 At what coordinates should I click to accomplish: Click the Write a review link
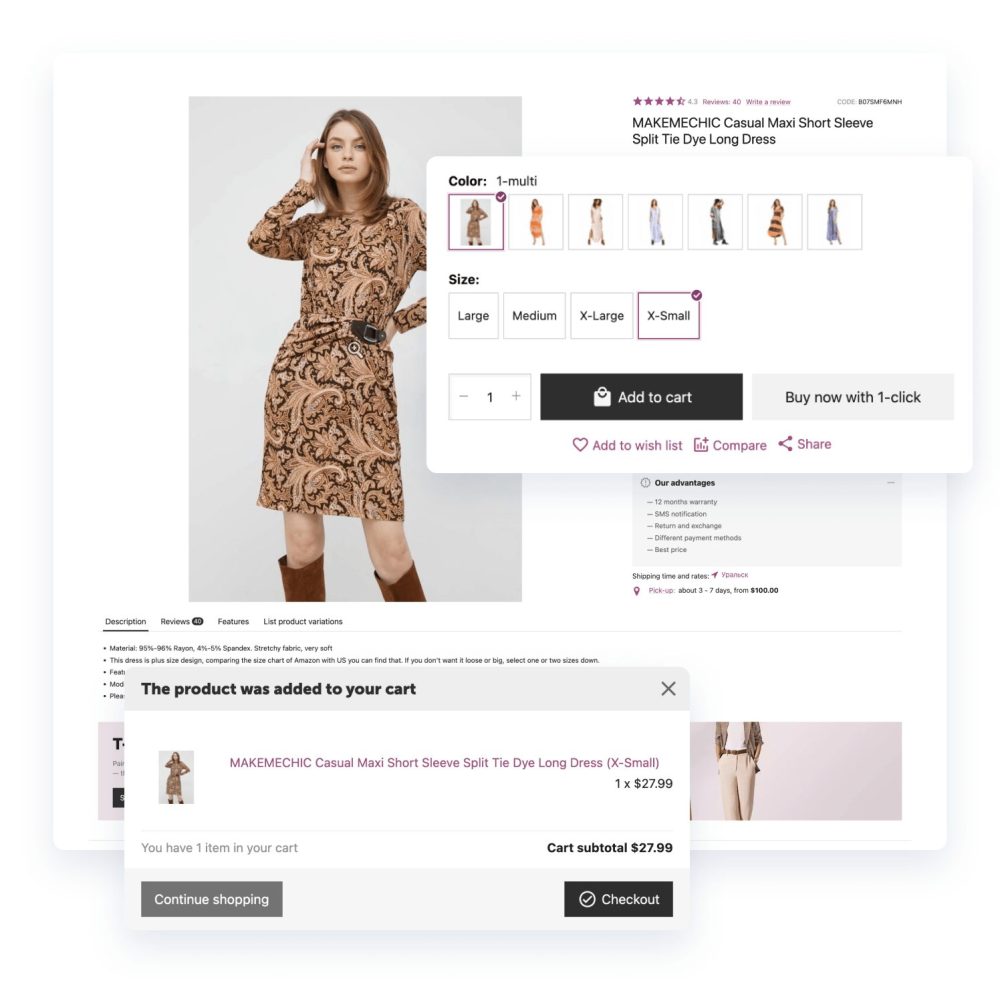pyautogui.click(x=768, y=102)
